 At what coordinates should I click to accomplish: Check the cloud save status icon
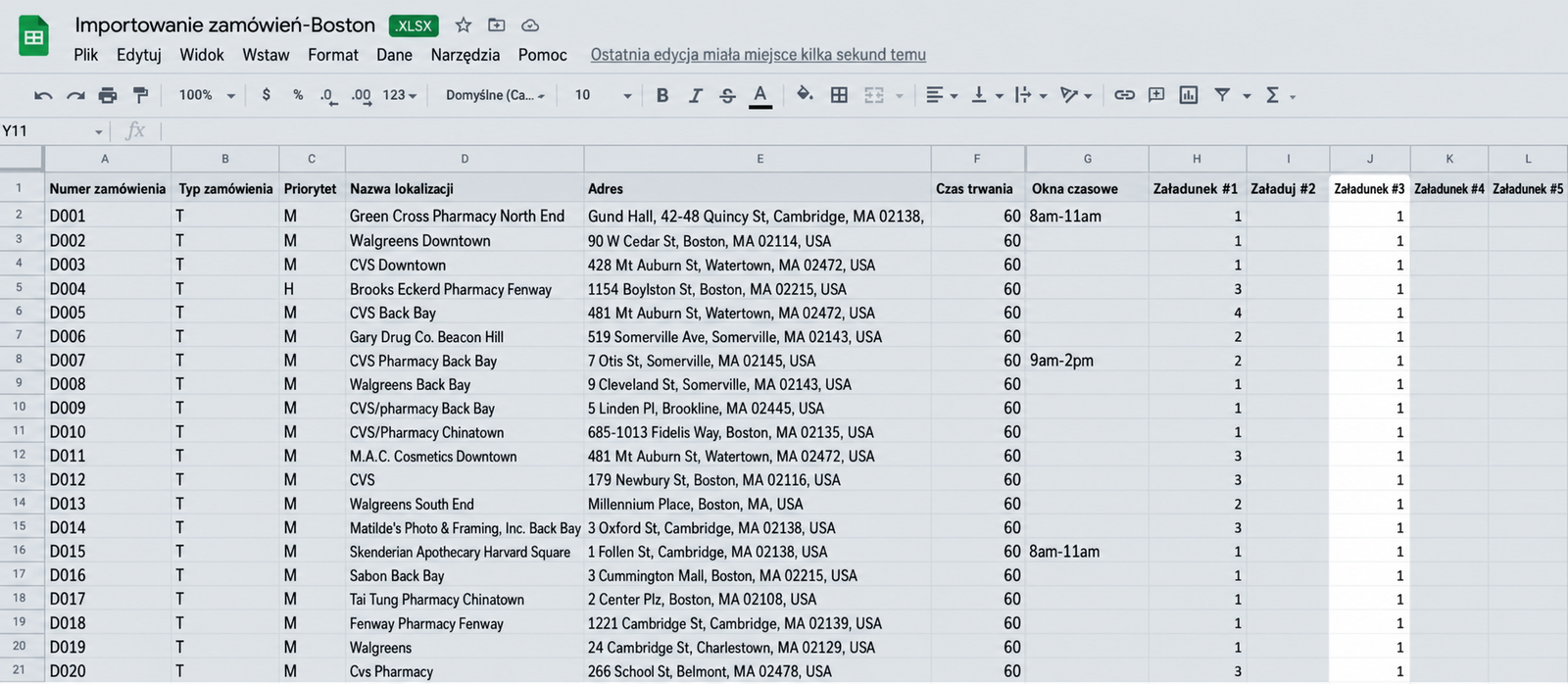pyautogui.click(x=530, y=25)
